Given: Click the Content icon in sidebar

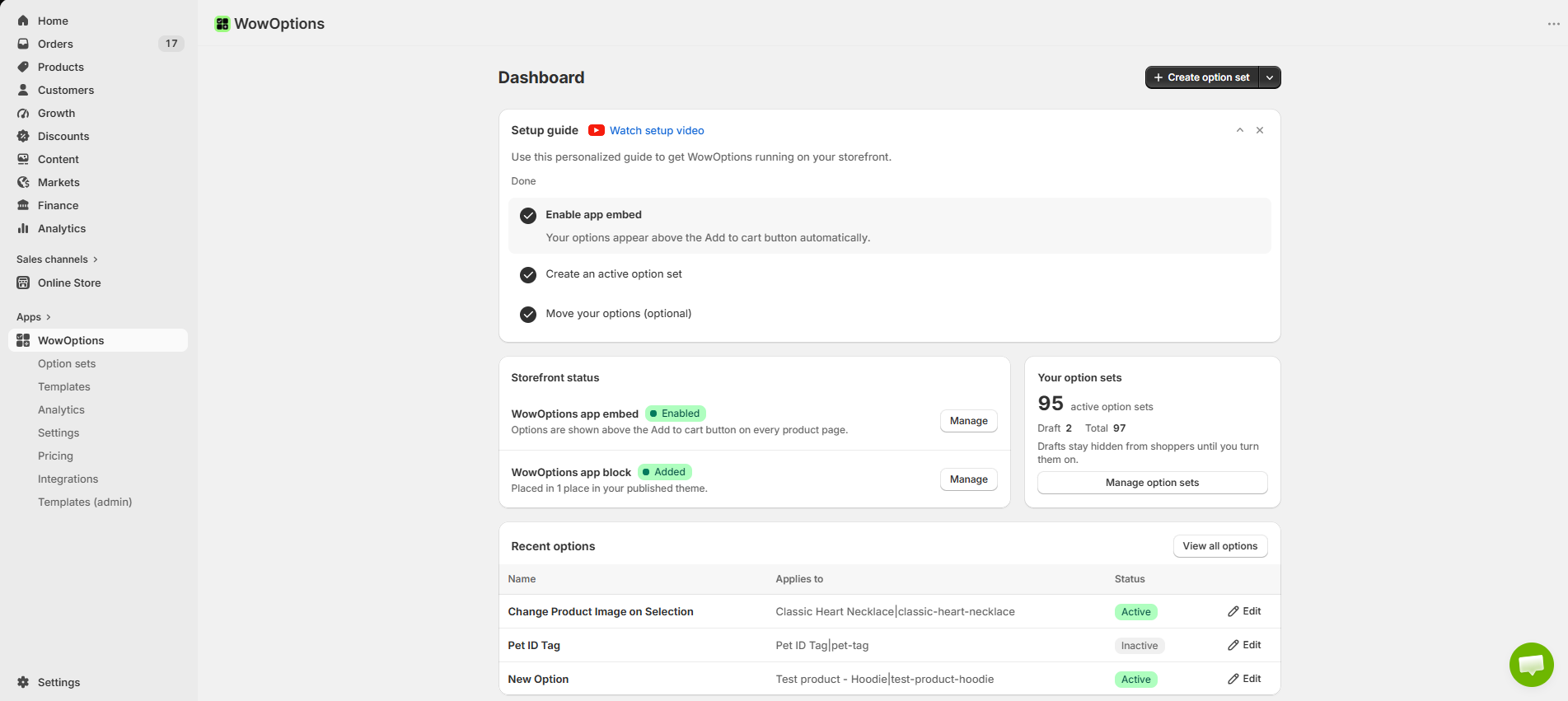Looking at the screenshot, I should point(23,159).
